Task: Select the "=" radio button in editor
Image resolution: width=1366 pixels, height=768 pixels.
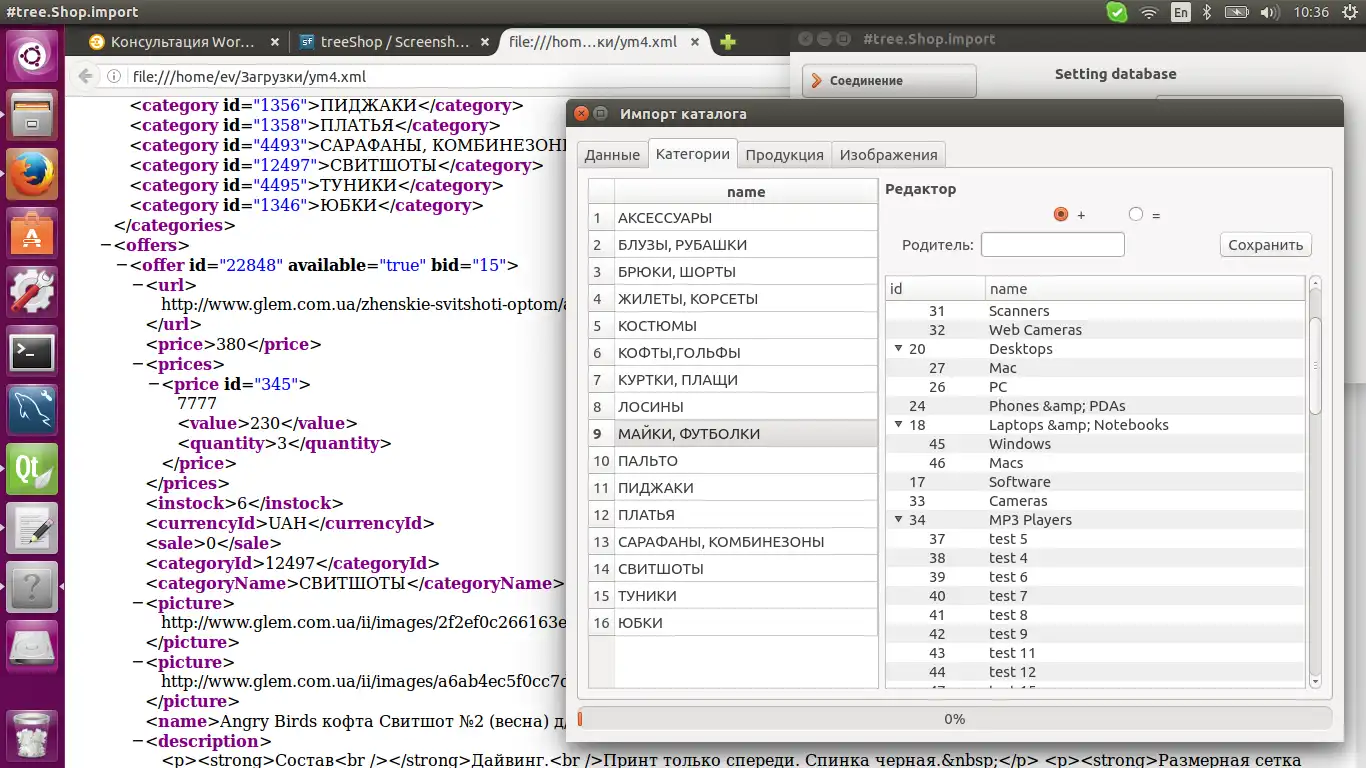Action: (1135, 214)
